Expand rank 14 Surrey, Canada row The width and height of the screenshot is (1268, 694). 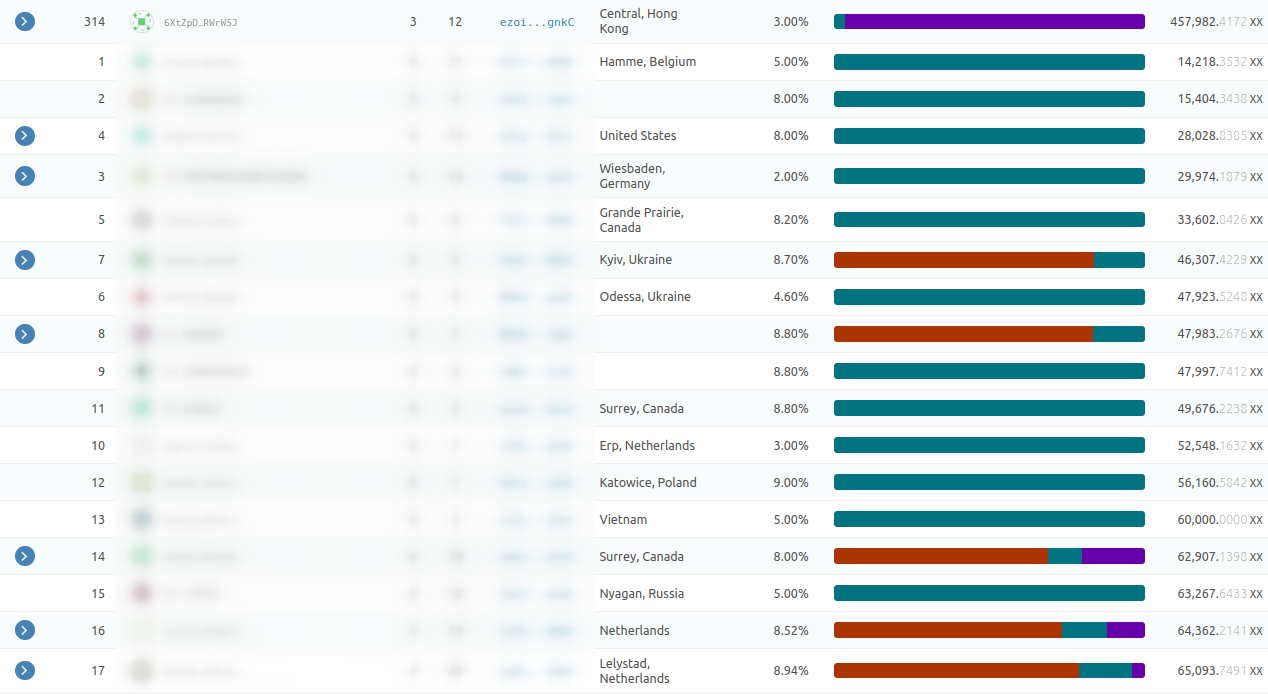click(25, 556)
